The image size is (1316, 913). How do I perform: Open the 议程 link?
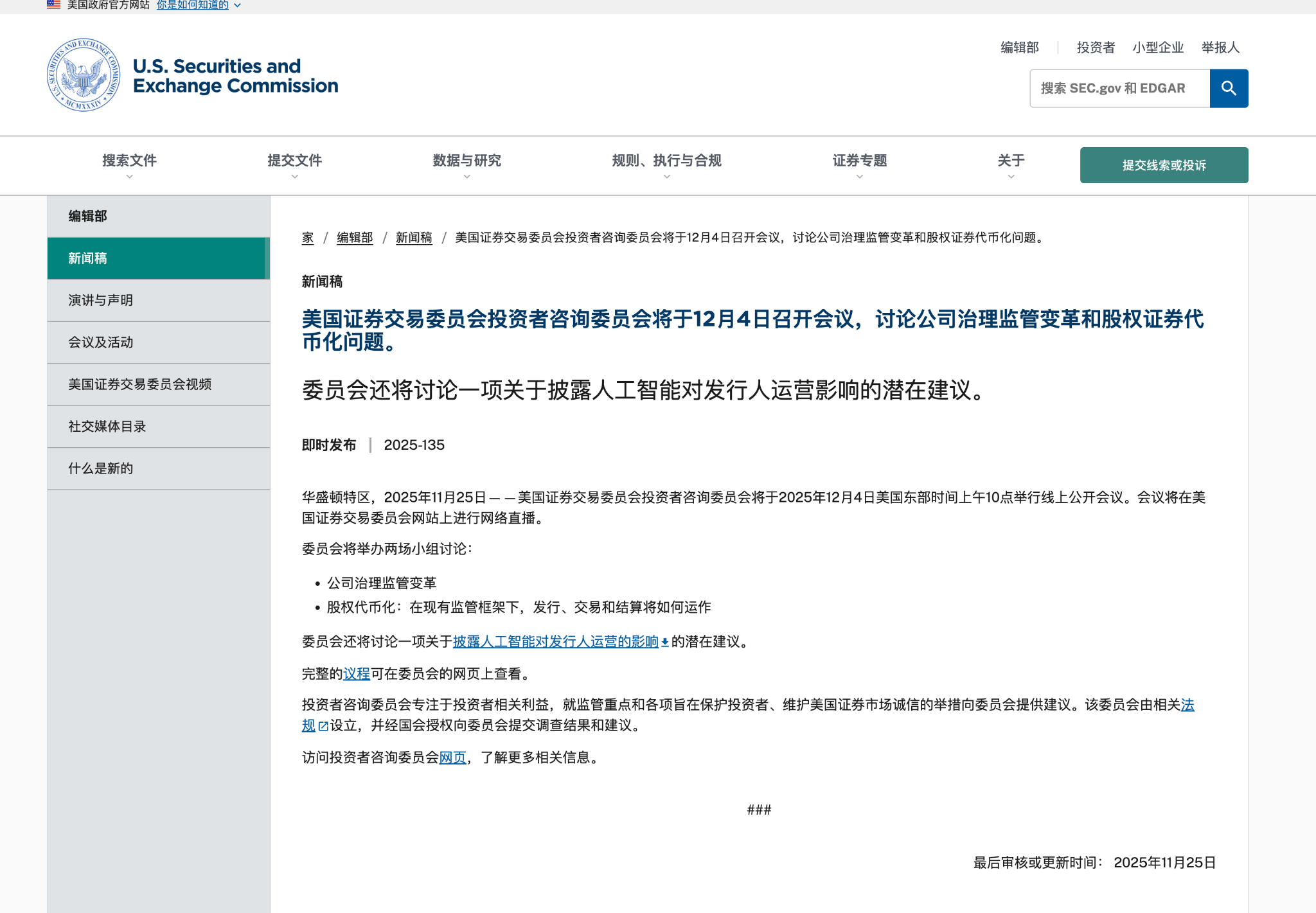pos(355,674)
